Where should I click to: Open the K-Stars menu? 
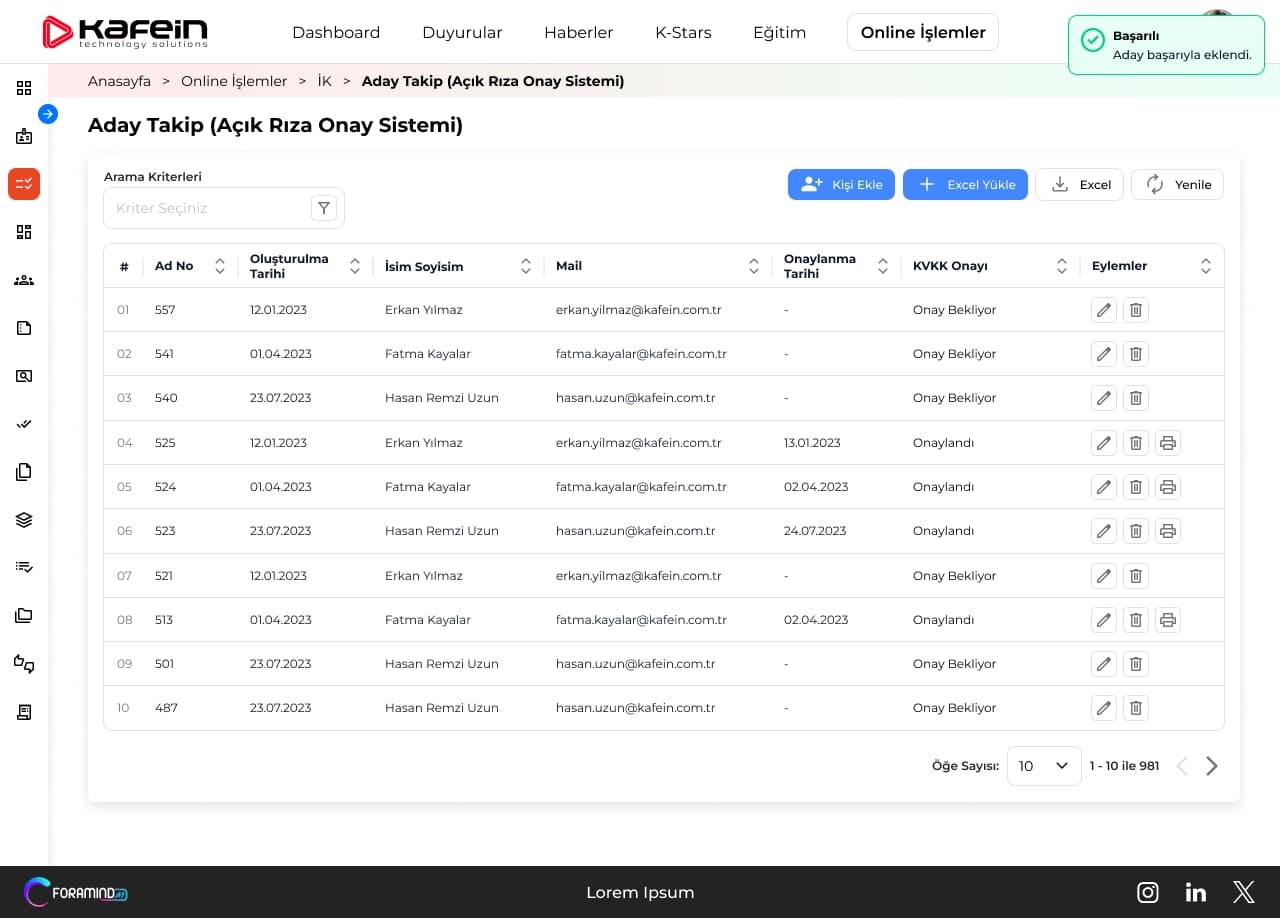point(683,32)
